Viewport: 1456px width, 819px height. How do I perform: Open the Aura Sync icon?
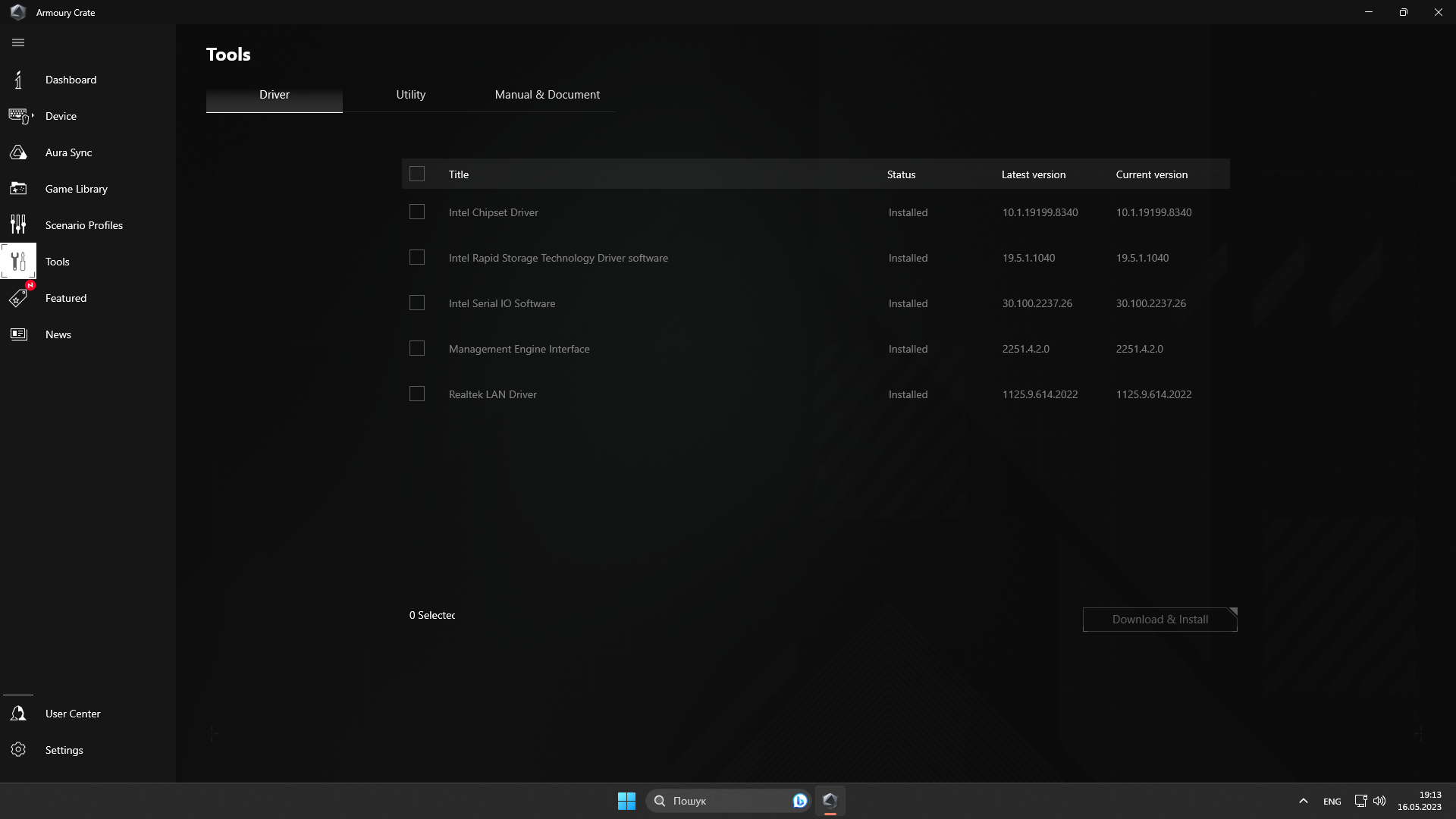click(18, 152)
